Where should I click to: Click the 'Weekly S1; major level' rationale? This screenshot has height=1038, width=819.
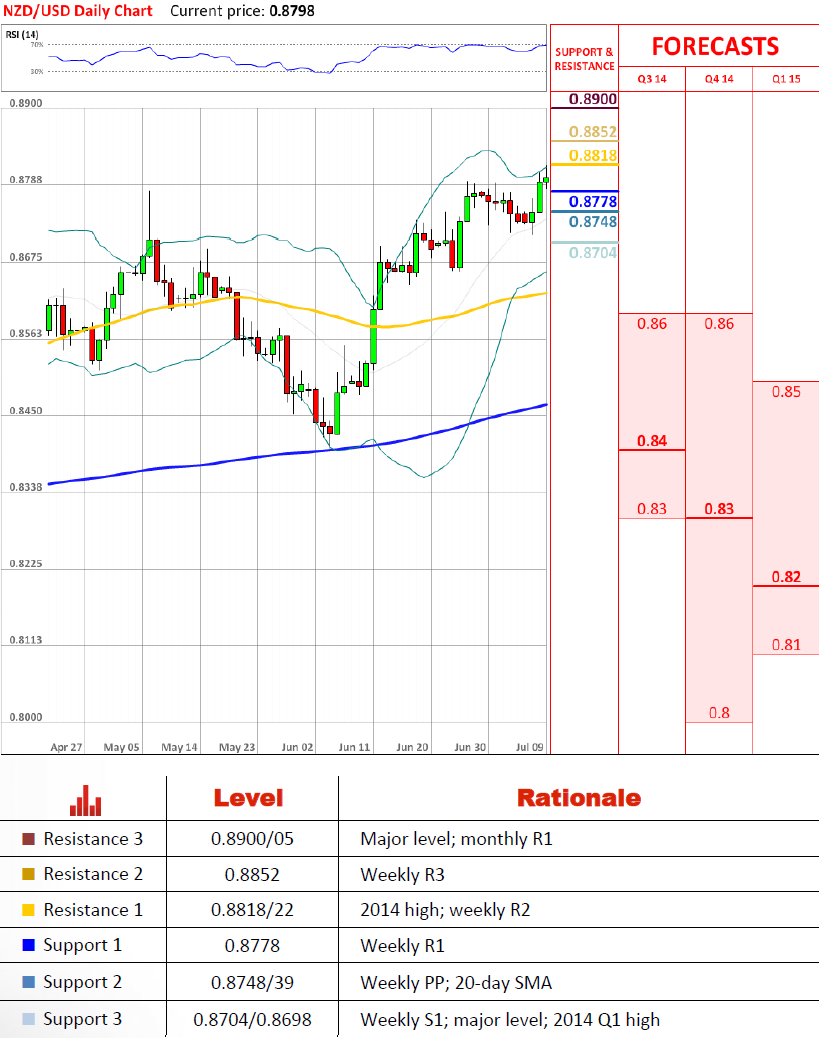[x=510, y=1020]
